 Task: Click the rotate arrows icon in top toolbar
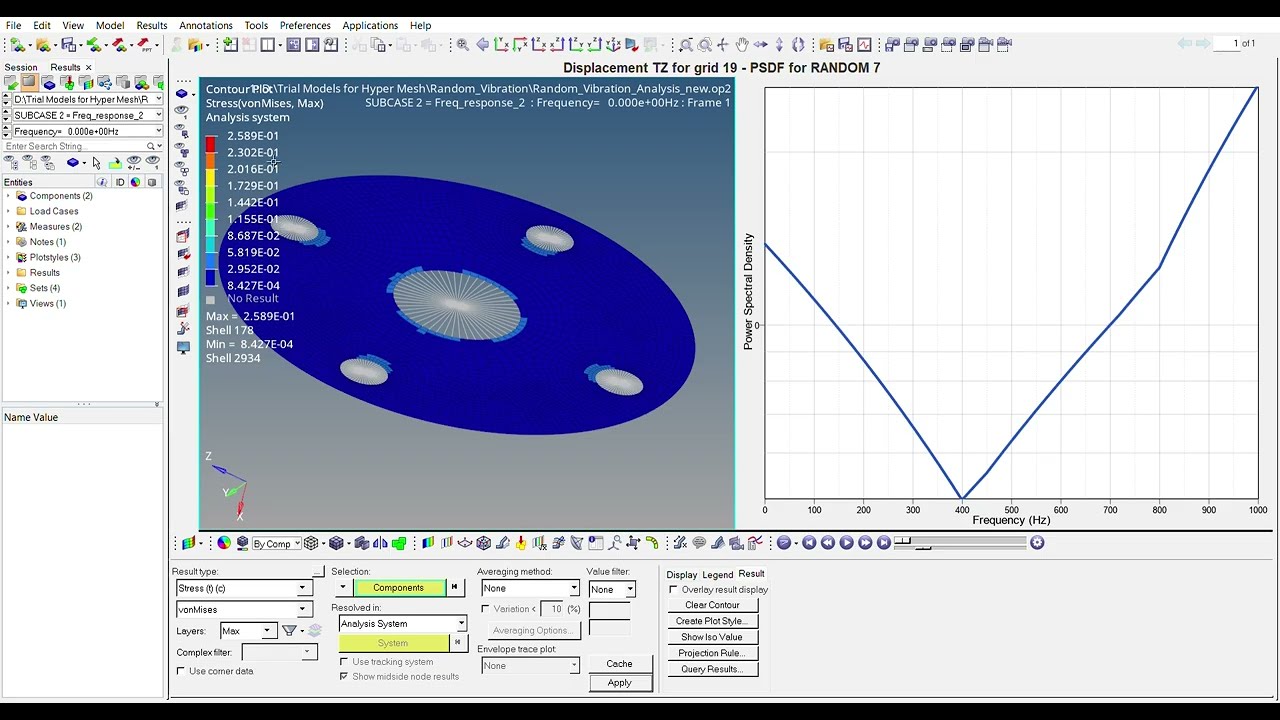pyautogui.click(x=798, y=45)
